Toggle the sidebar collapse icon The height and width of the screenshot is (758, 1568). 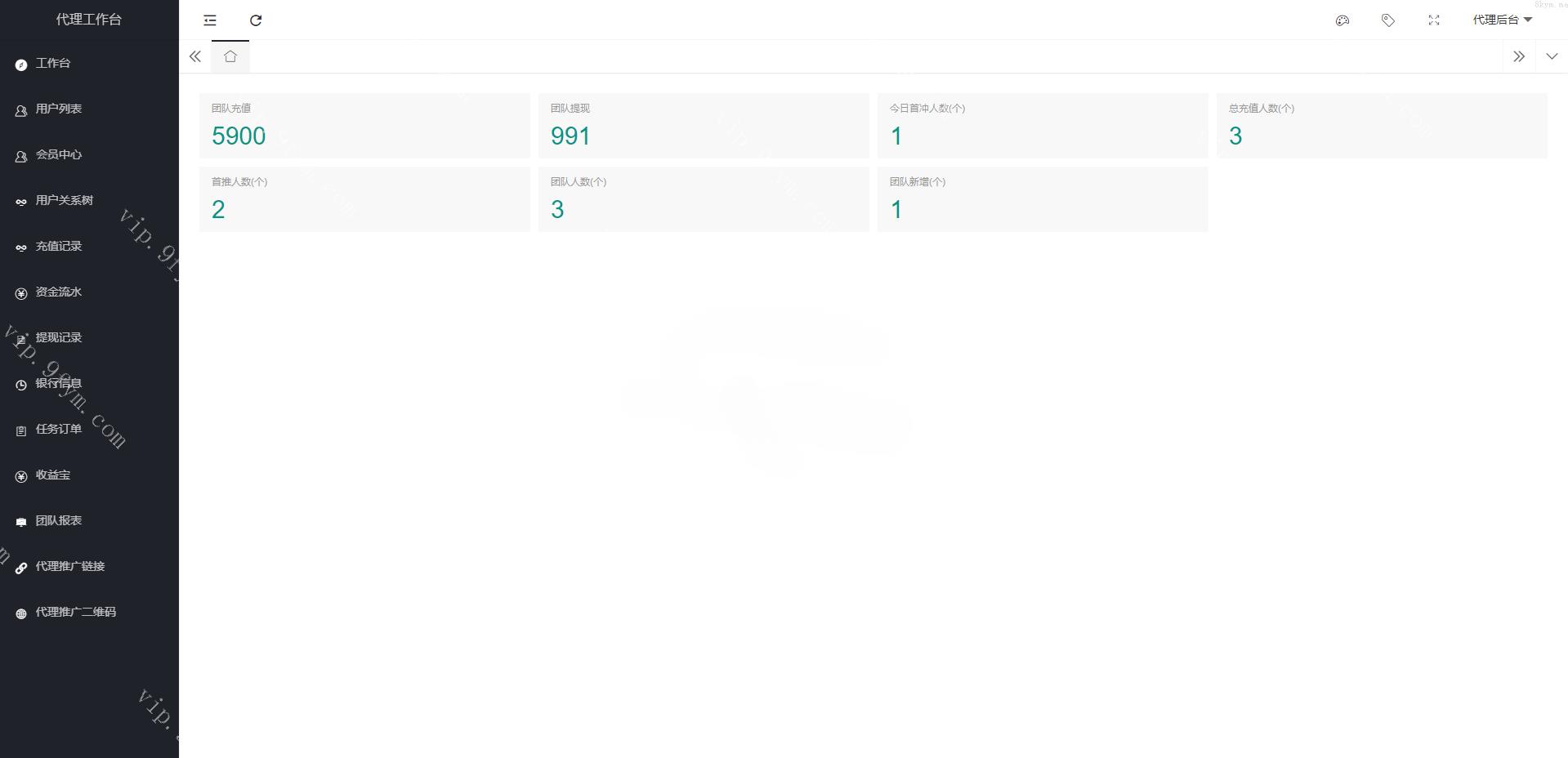pyautogui.click(x=210, y=20)
